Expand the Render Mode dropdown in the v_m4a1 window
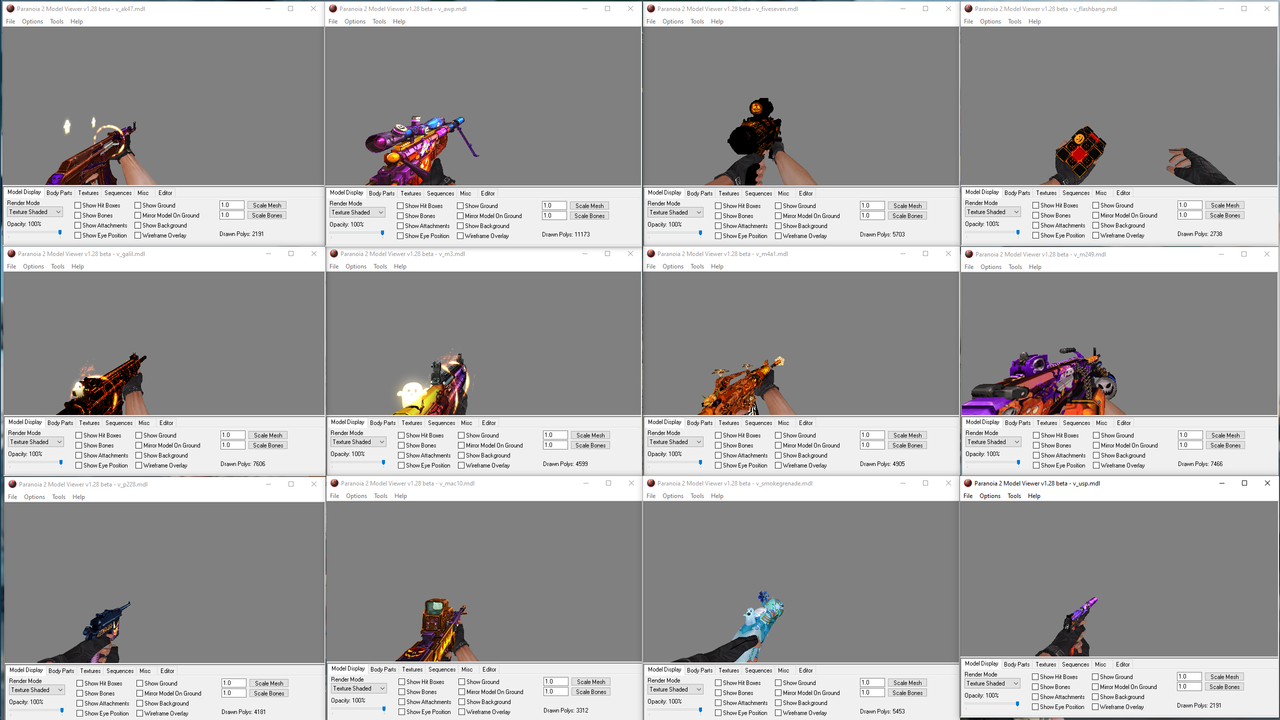 pos(675,442)
